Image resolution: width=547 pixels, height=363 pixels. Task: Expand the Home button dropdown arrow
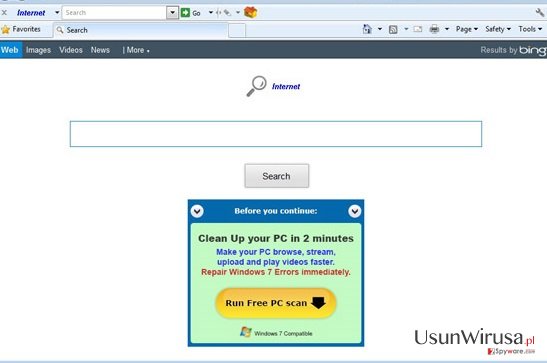[x=380, y=29]
